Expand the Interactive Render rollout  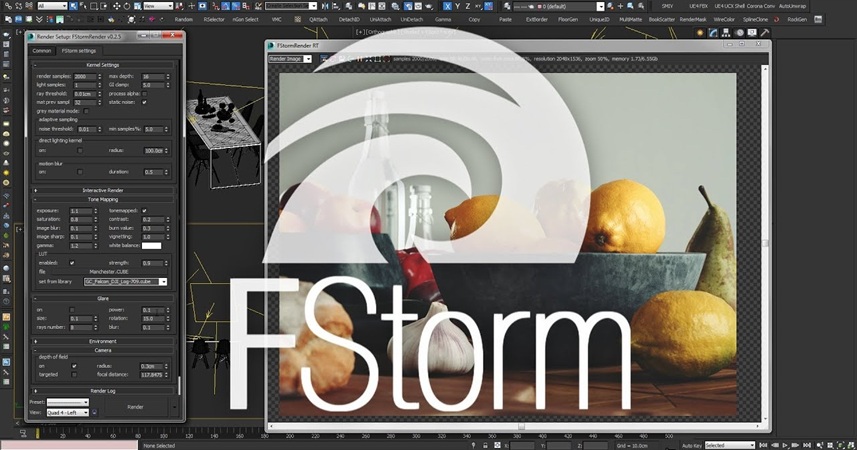(103, 190)
